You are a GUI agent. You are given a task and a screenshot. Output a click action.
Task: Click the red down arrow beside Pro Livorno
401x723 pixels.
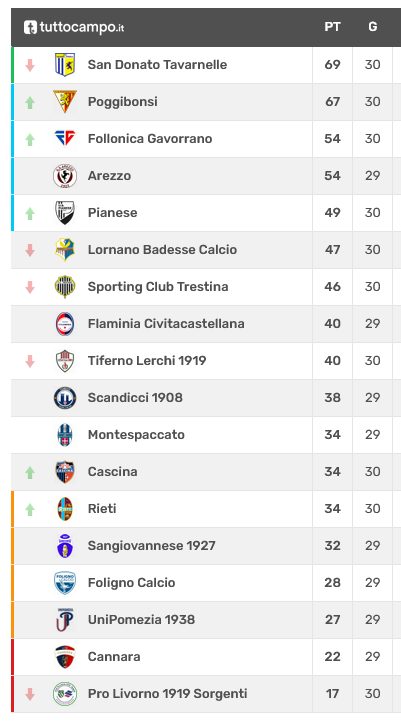(x=30, y=694)
